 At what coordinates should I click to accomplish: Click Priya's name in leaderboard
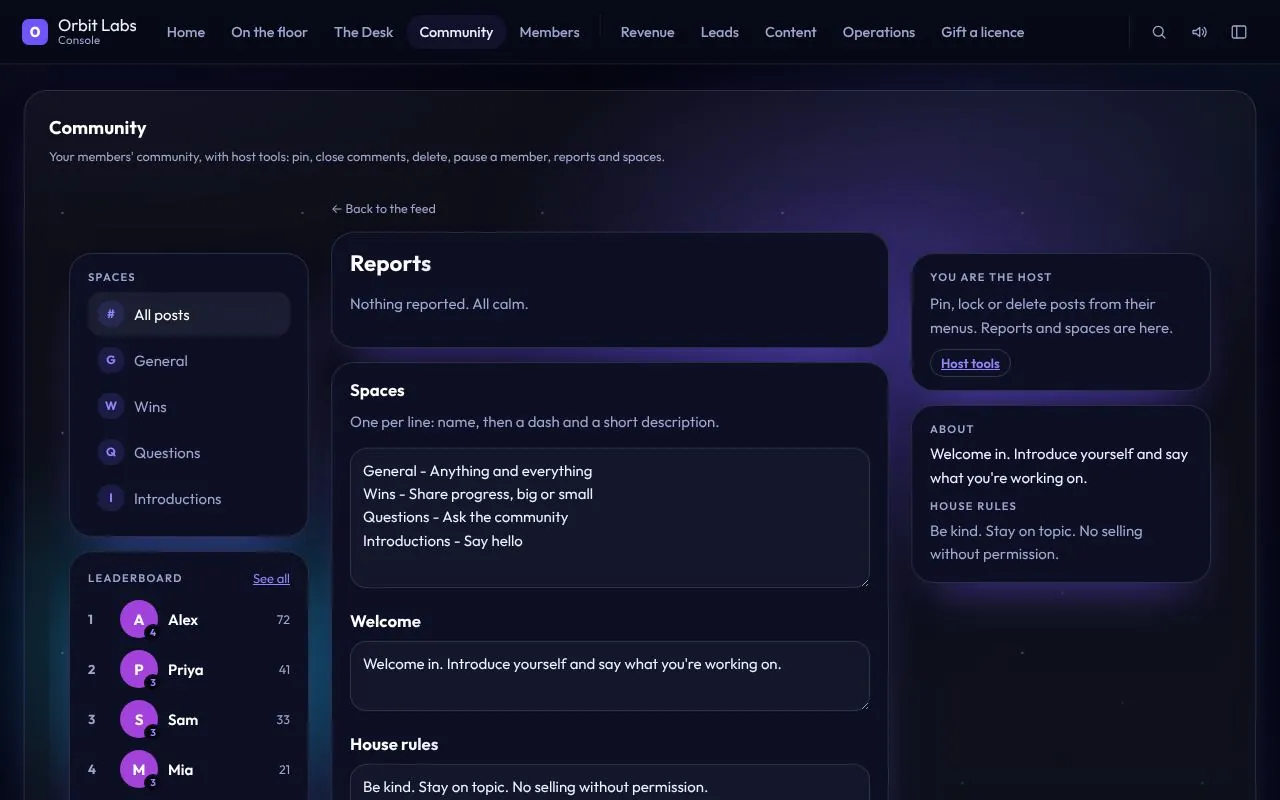(x=186, y=670)
